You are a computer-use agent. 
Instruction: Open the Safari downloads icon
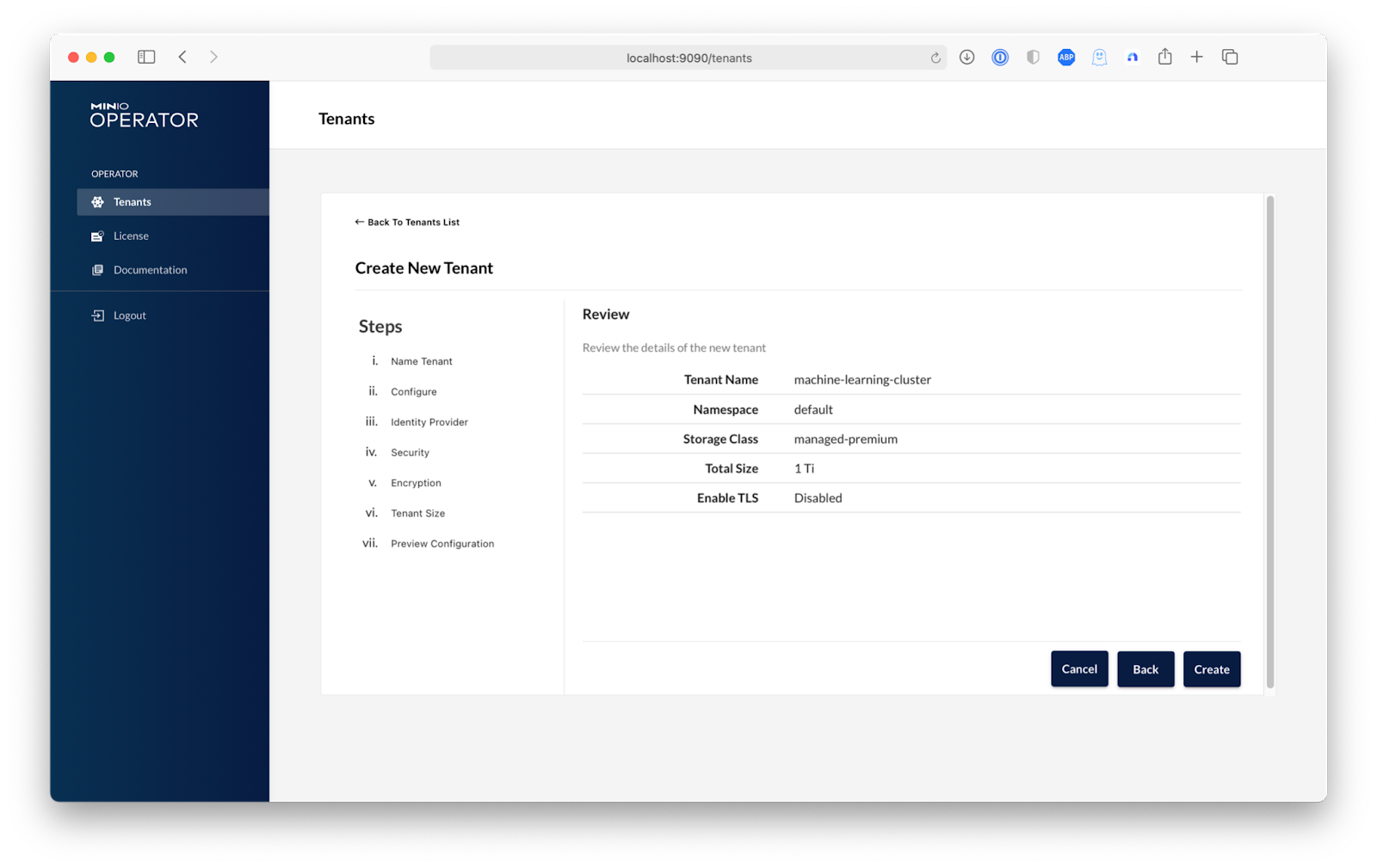[967, 57]
